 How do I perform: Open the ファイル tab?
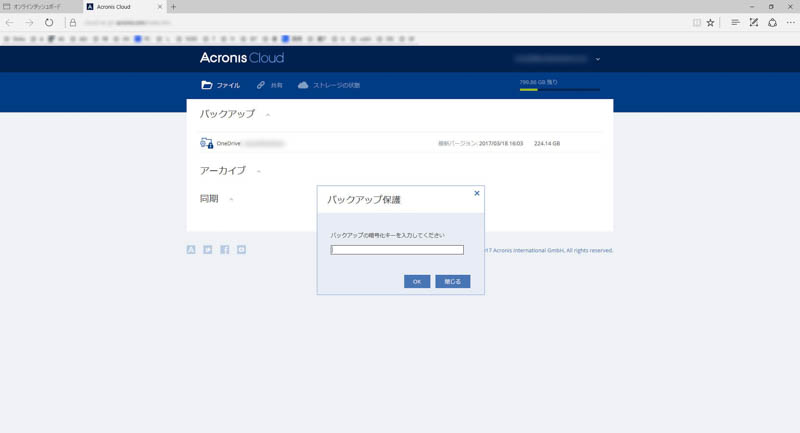[220, 85]
